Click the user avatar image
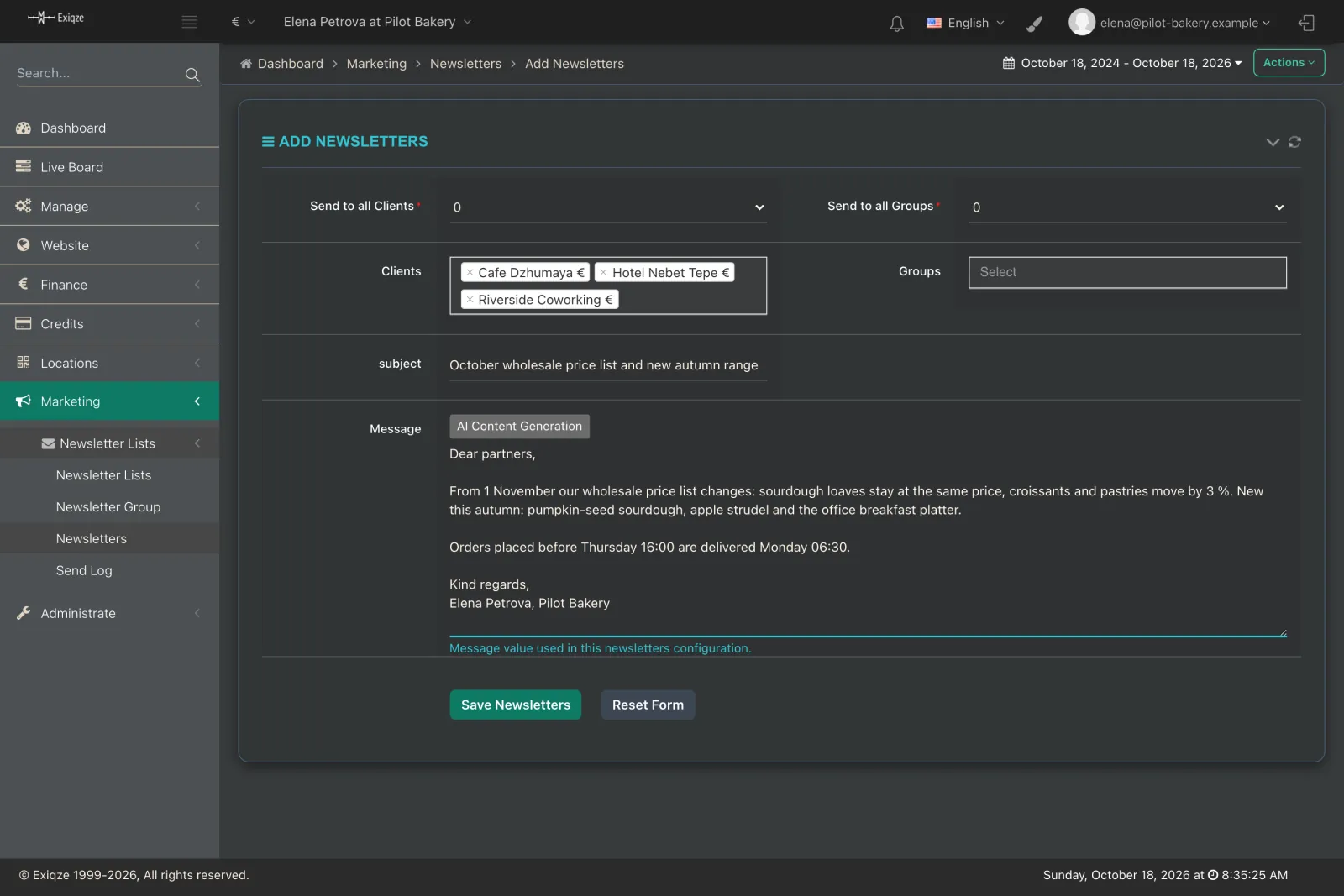This screenshot has height=896, width=1344. 1082,22
